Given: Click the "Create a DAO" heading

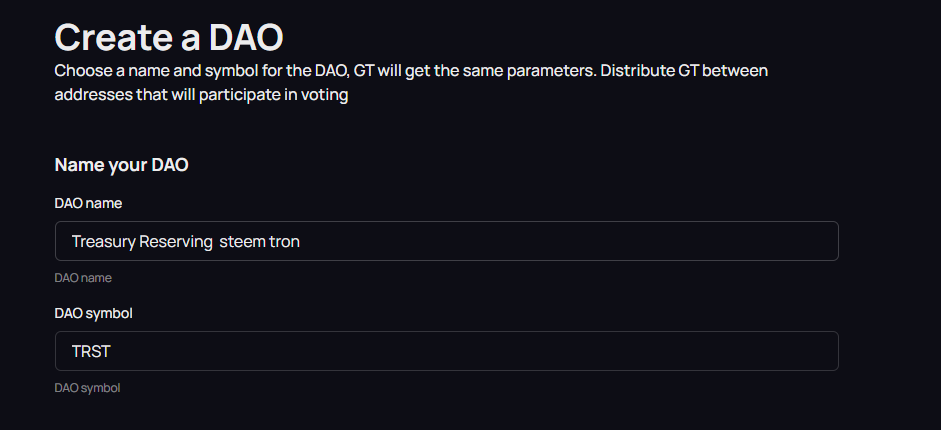Looking at the screenshot, I should 169,37.
